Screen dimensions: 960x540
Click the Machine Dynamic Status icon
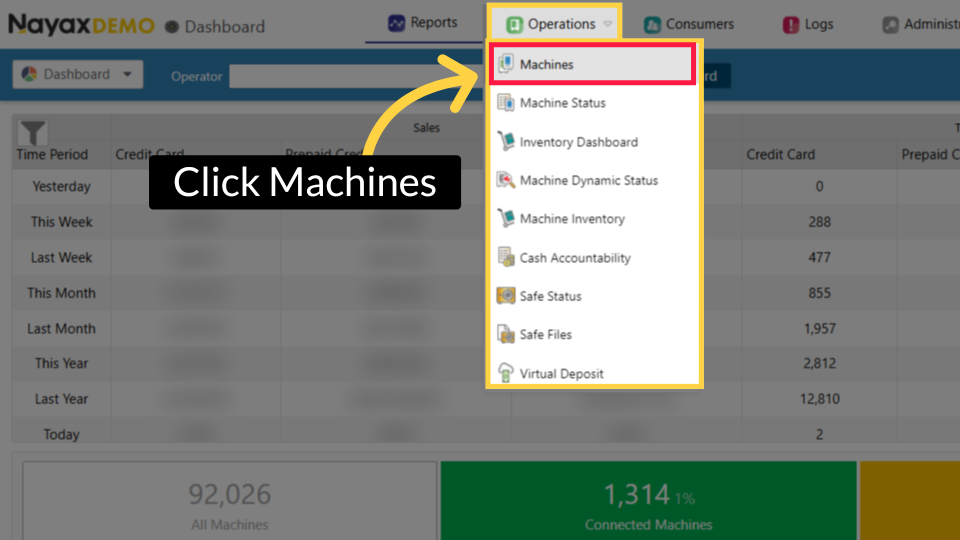click(506, 181)
